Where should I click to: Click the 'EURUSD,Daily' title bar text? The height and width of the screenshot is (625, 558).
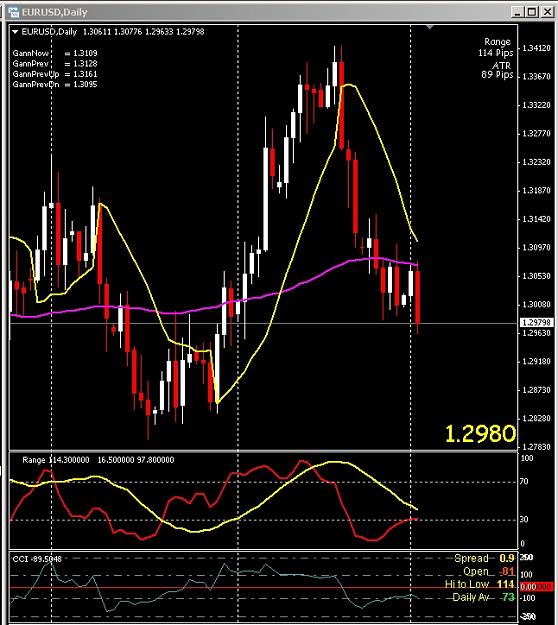coord(54,12)
